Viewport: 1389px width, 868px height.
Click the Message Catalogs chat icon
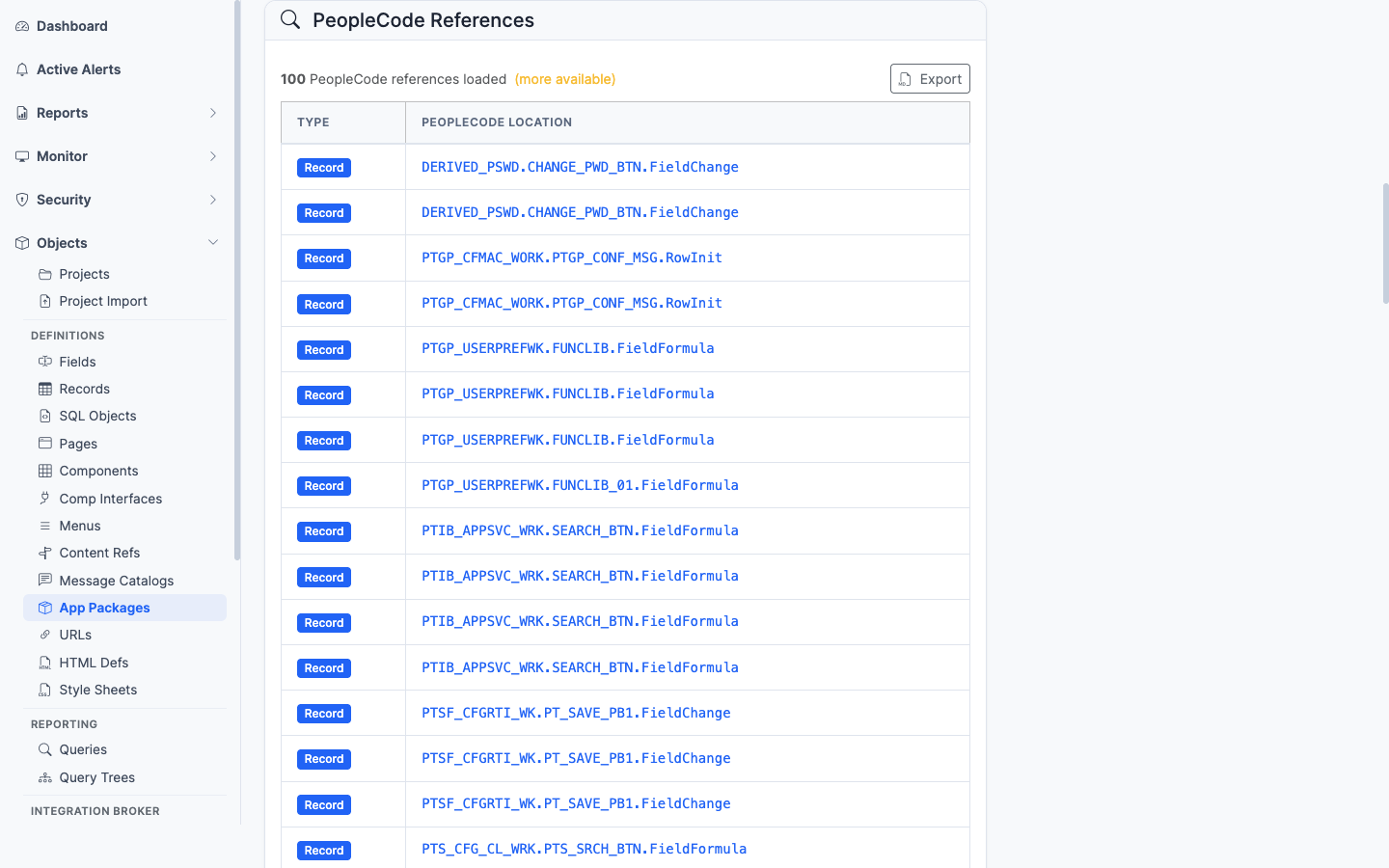[45, 581]
